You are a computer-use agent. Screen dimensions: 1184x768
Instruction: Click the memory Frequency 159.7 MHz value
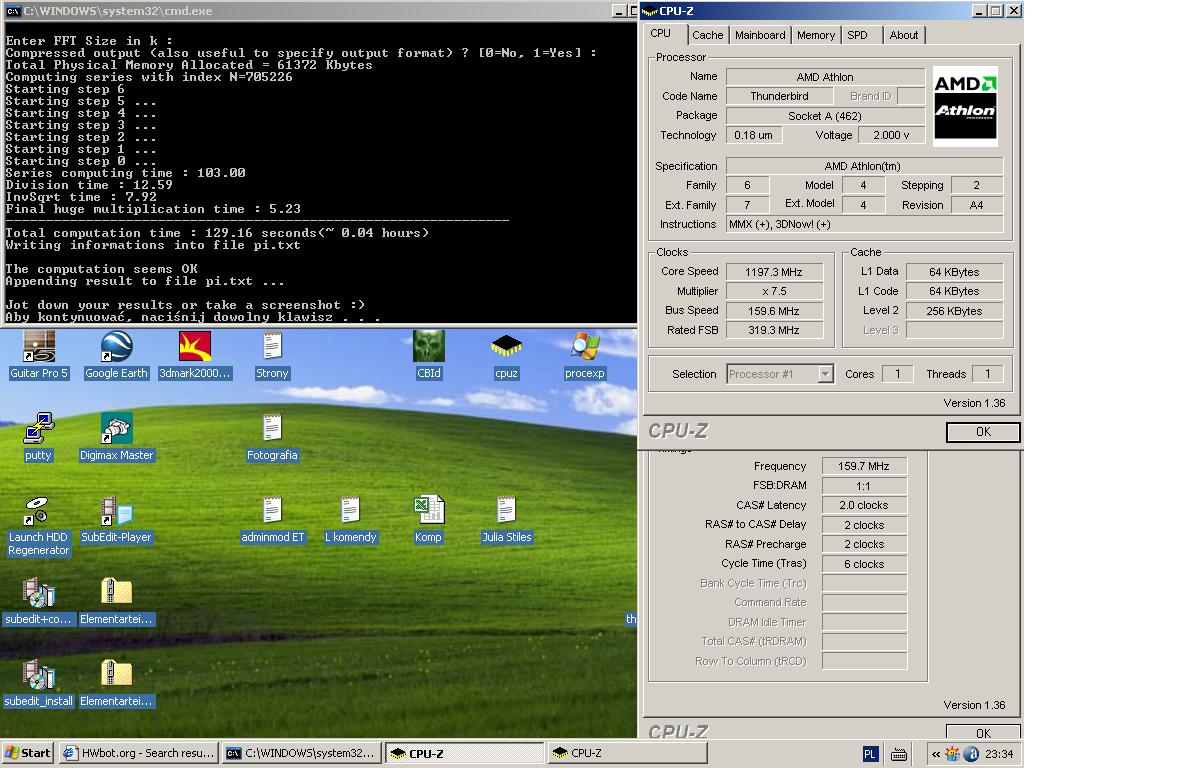point(864,466)
